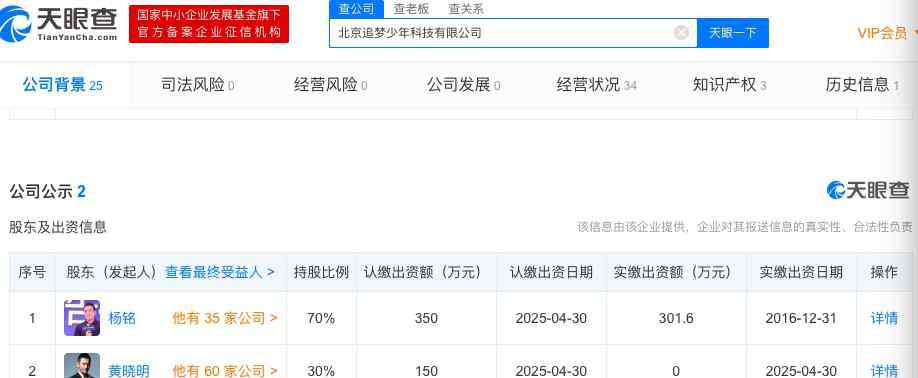918x378 pixels.
Task: Click 详情 in 黄晓明's row
Action: pos(884,371)
